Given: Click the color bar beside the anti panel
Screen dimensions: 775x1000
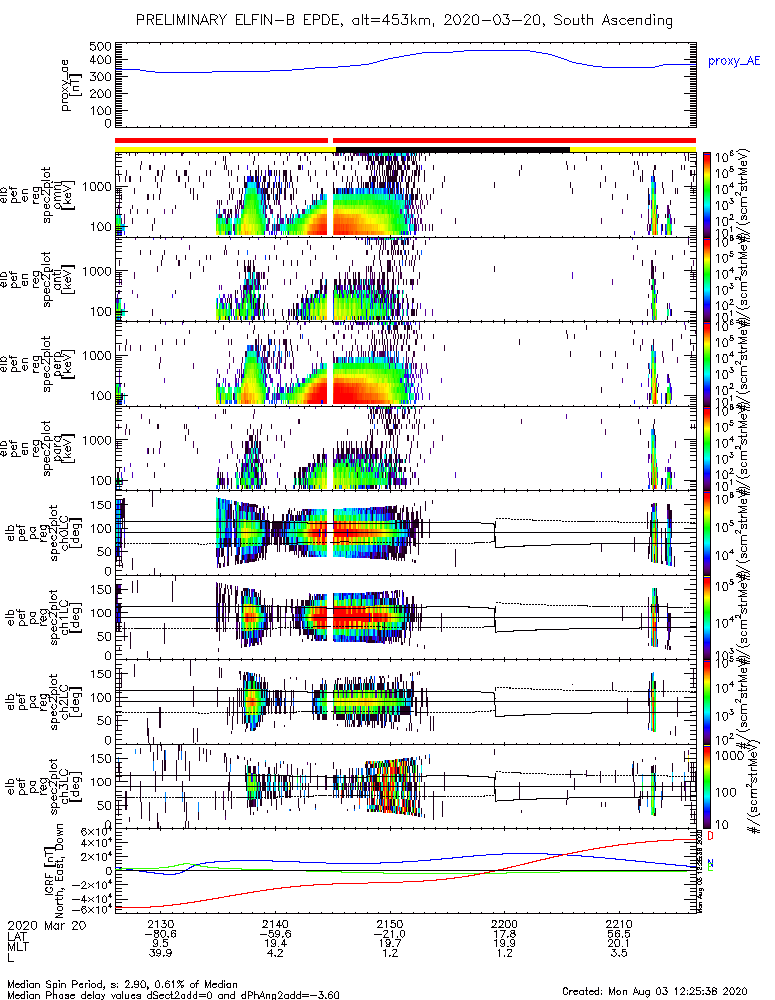Looking at the screenshot, I should pyautogui.click(x=707, y=279).
